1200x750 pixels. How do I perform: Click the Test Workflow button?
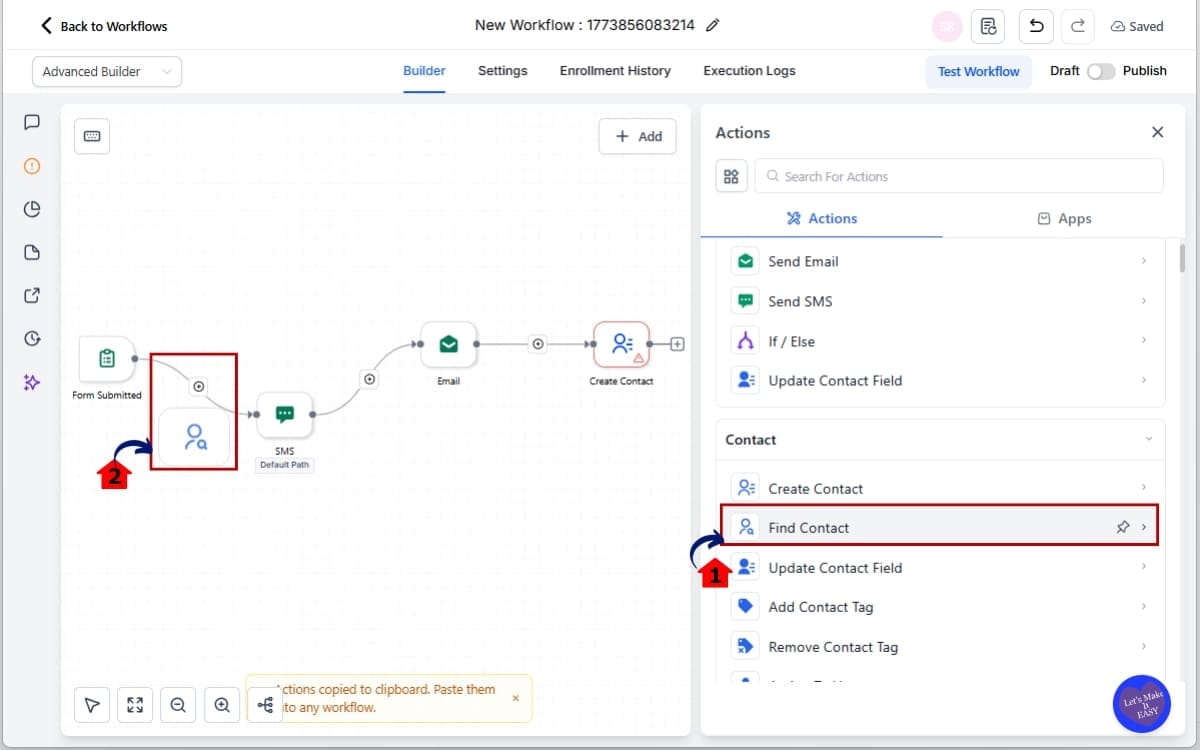[x=978, y=72]
